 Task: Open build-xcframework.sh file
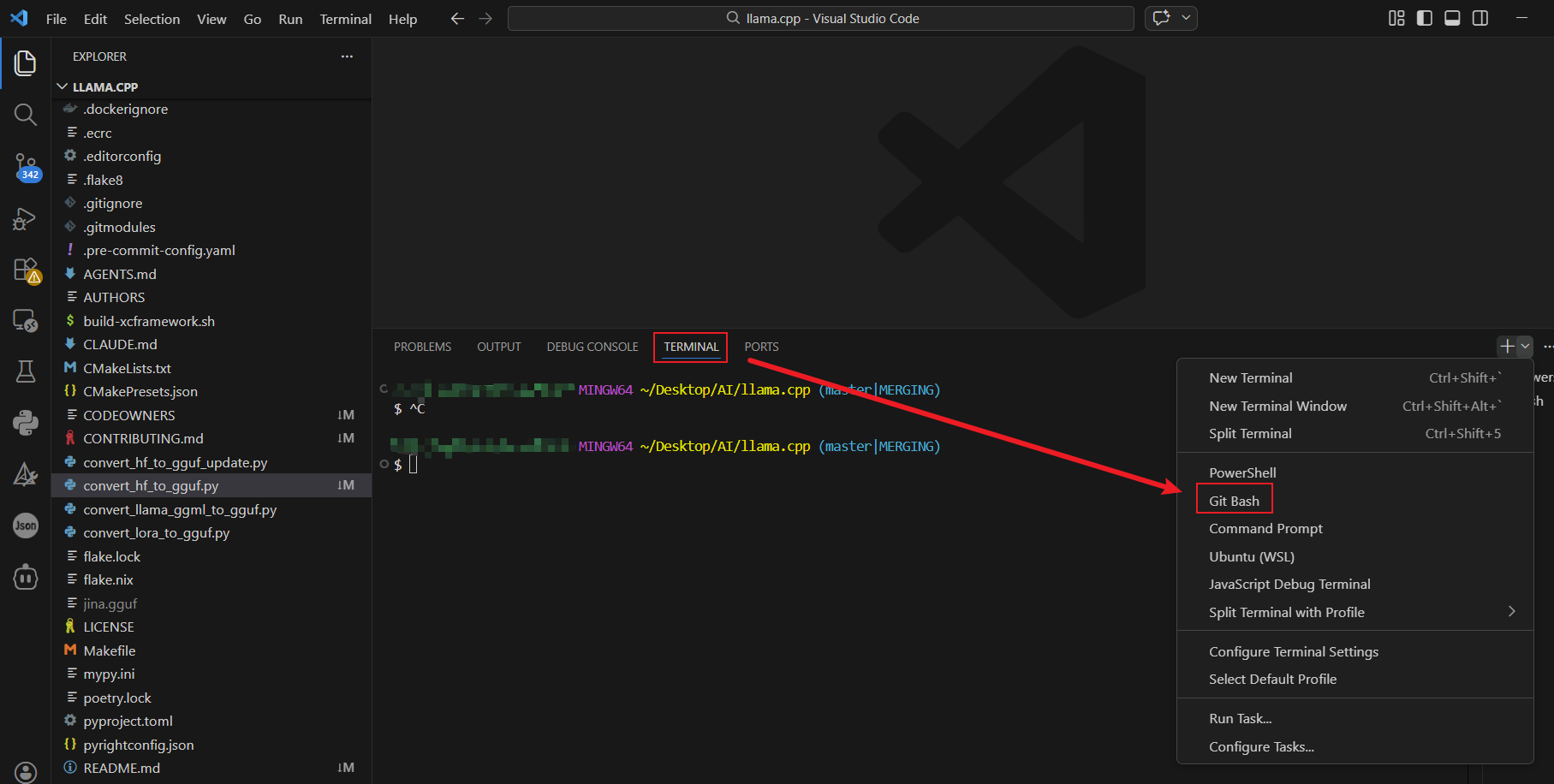click(x=211, y=322)
